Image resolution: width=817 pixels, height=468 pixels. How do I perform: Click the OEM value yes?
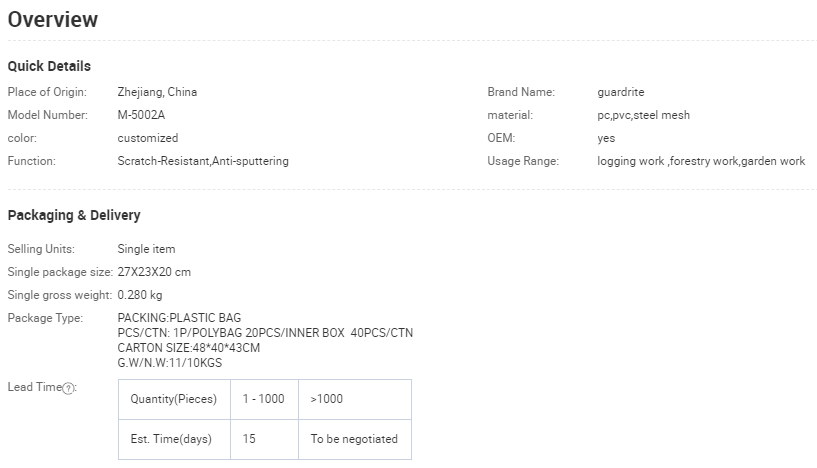click(x=606, y=138)
